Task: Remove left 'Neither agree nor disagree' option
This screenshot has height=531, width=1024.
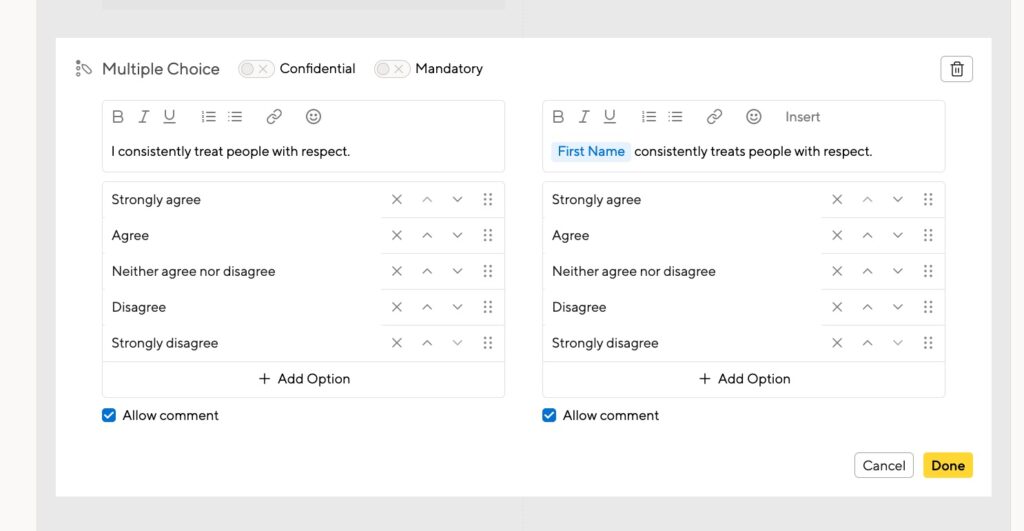Action: click(x=396, y=271)
